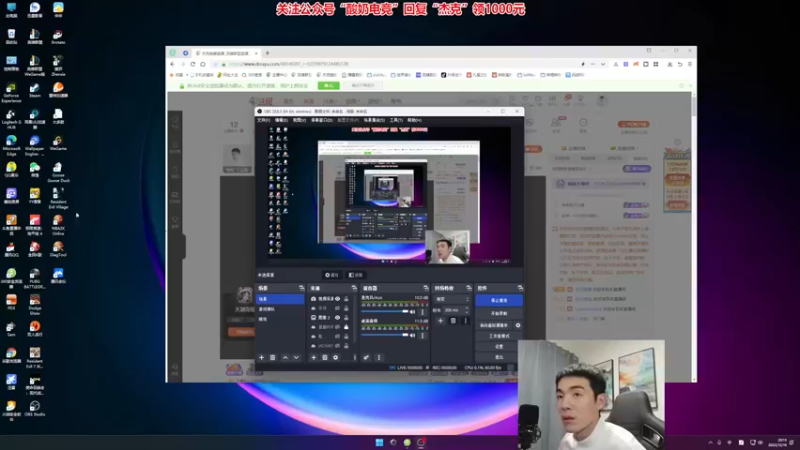Open 麦克风/Aux channel options menu dots
Viewport: 800px width, 450px height.
coord(422,312)
